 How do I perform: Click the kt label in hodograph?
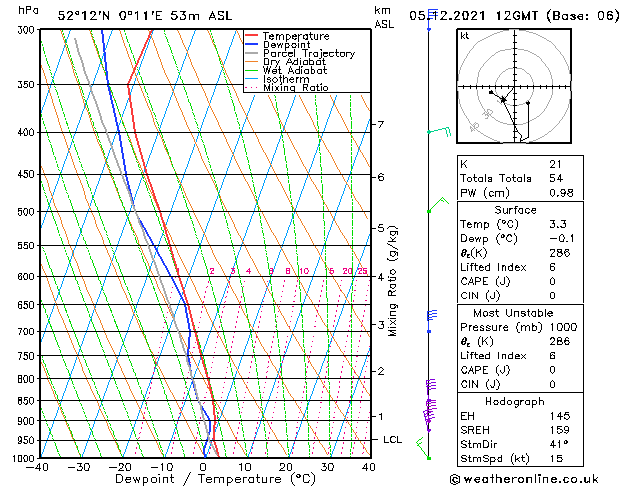(x=464, y=36)
